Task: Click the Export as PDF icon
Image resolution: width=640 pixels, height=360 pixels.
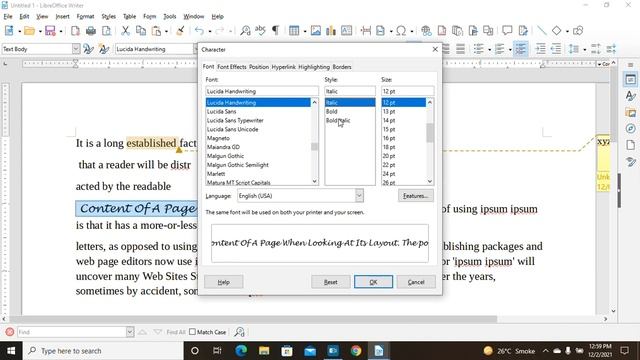Action: coord(75,31)
